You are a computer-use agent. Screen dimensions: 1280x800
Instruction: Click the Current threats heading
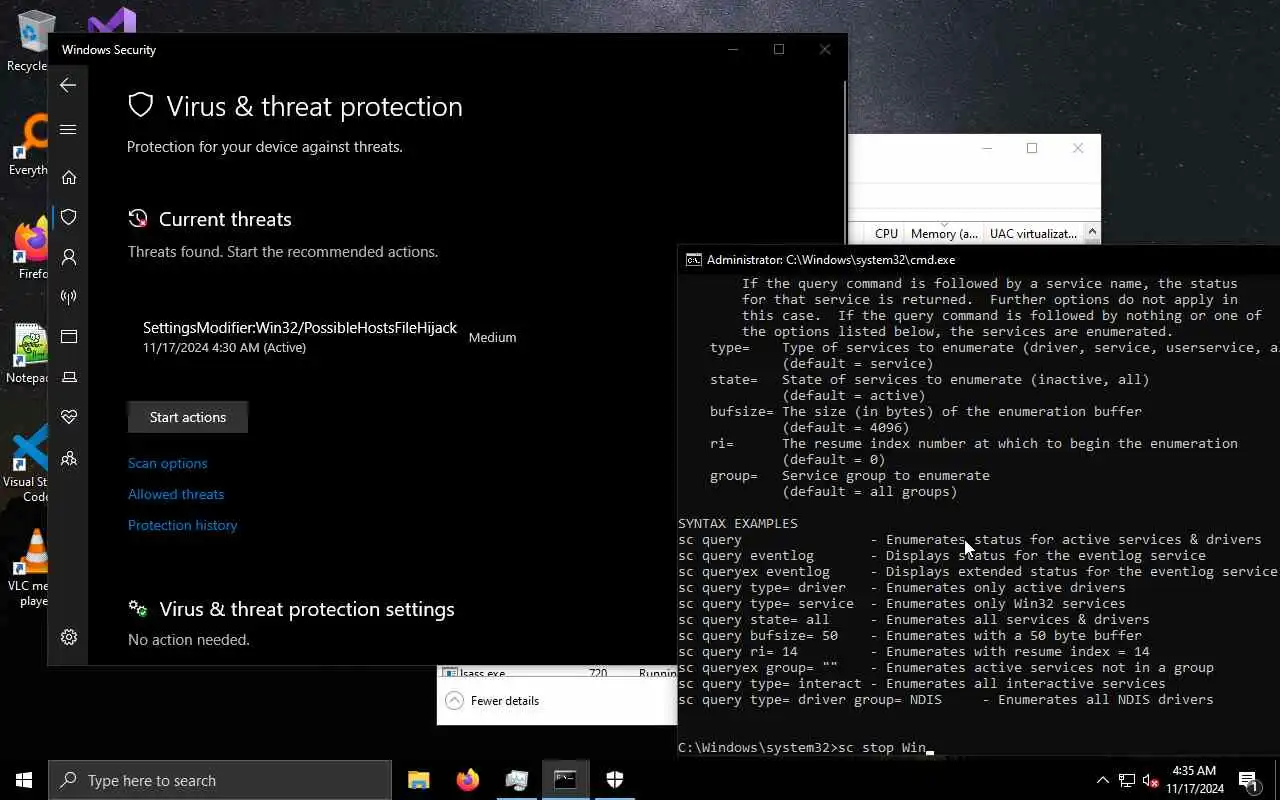[225, 219]
